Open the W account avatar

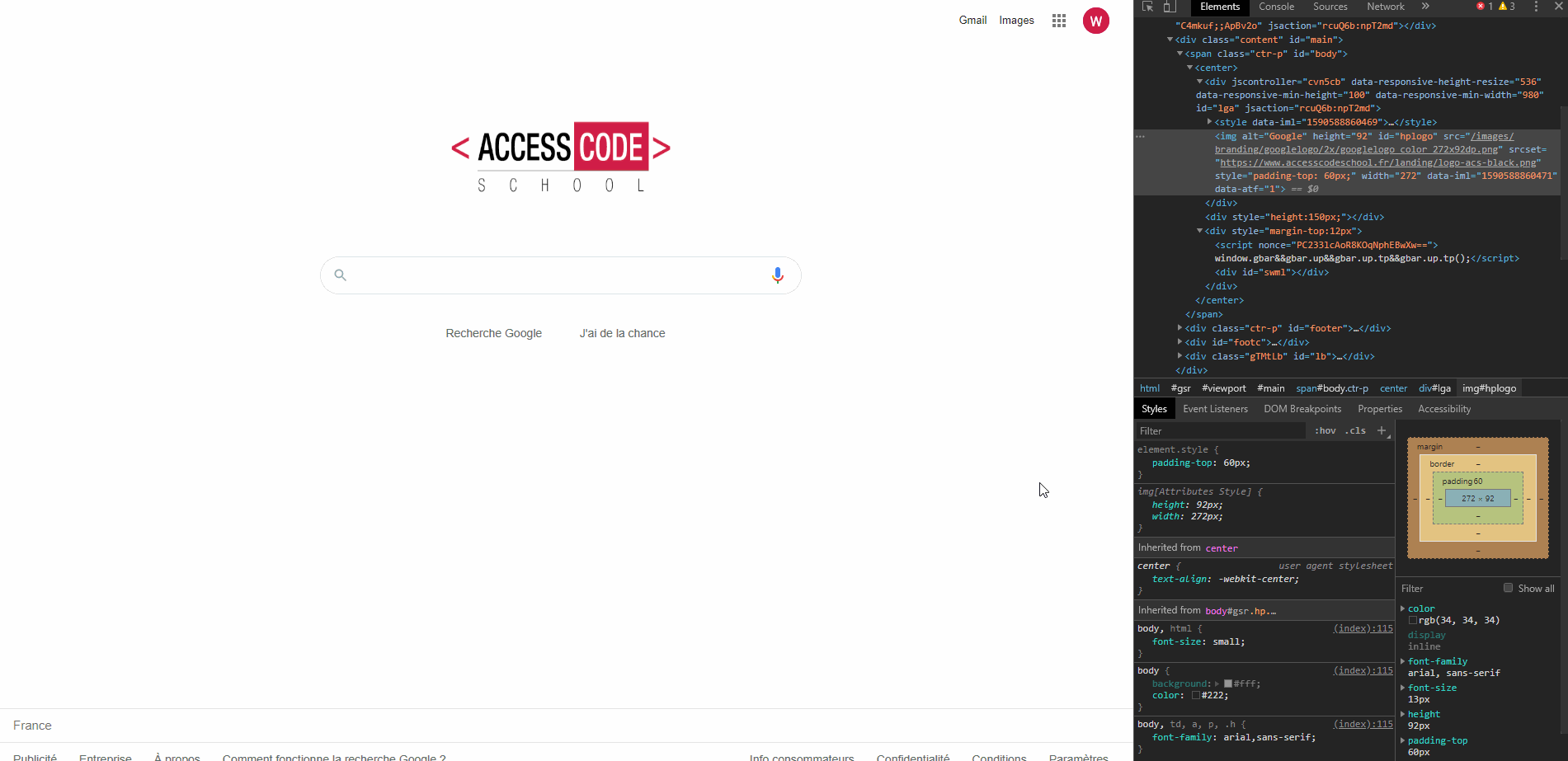1096,21
